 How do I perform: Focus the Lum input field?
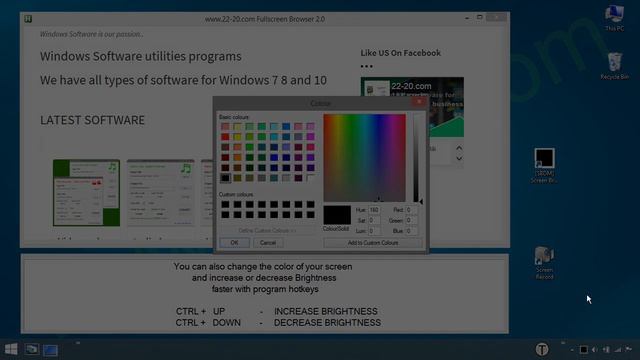[x=374, y=231]
